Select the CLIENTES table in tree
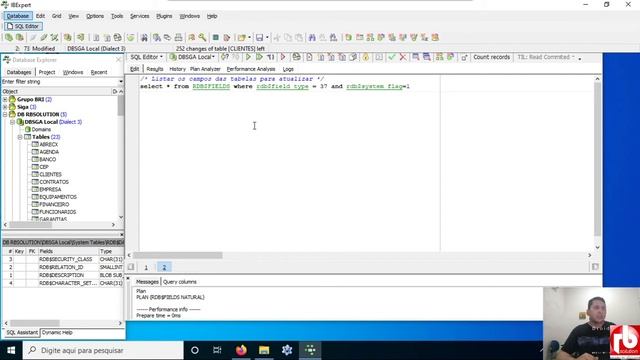This screenshot has height=360, width=640. click(50, 174)
